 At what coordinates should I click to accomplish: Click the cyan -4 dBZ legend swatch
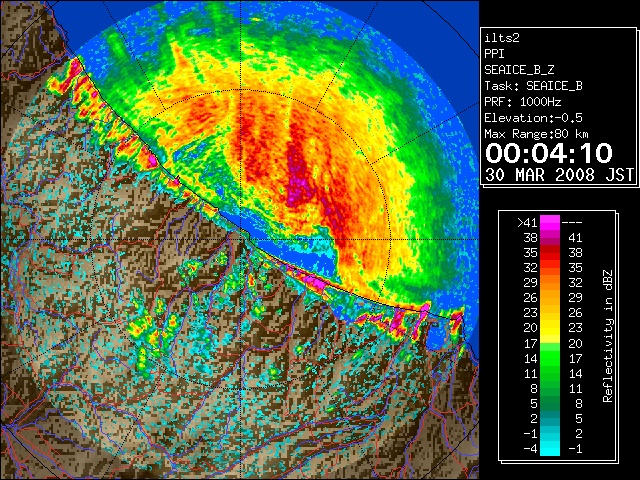tap(550, 449)
